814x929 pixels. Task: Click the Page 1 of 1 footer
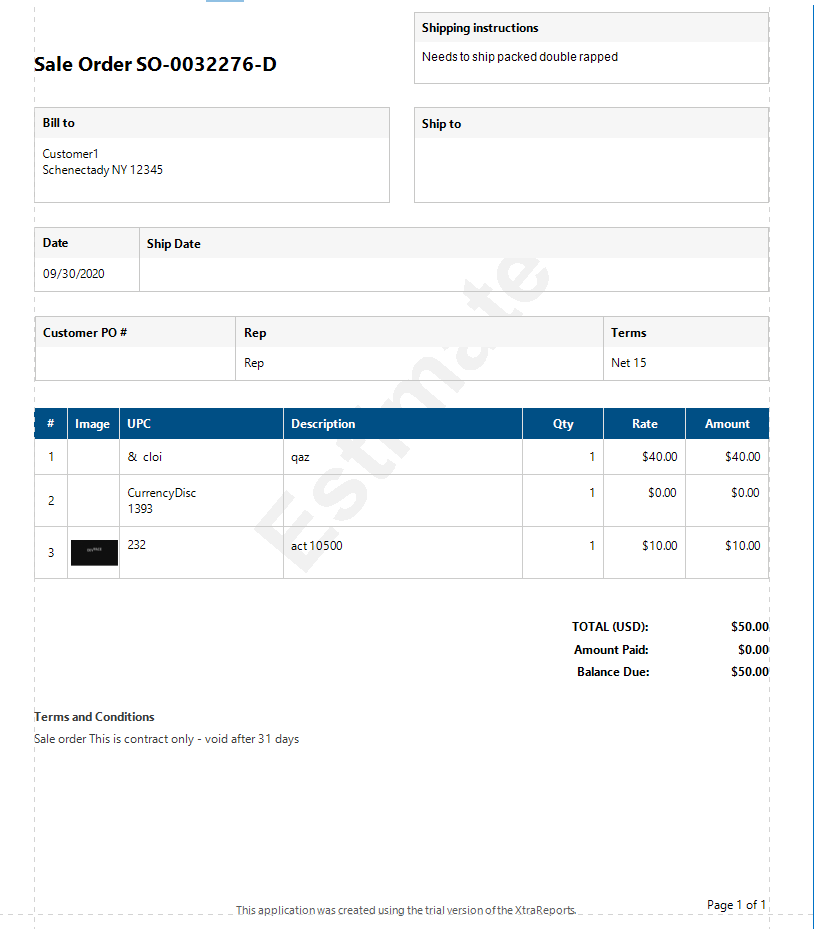736,905
